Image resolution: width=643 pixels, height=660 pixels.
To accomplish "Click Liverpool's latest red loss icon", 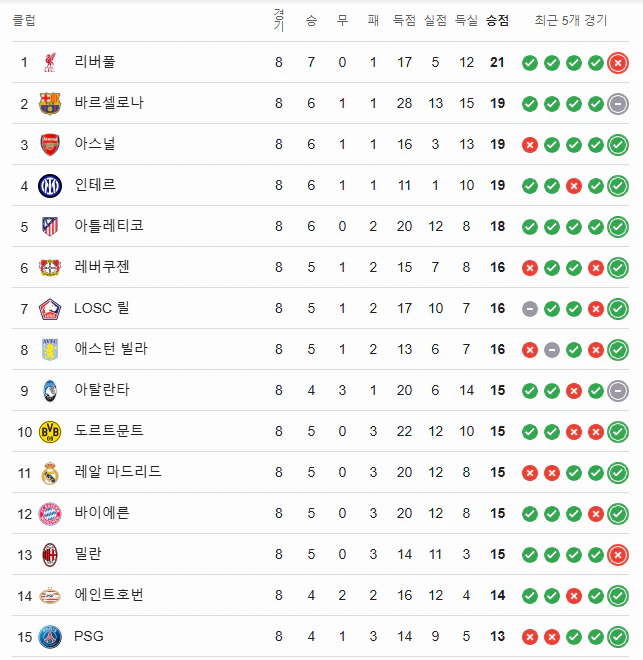I will 618,63.
